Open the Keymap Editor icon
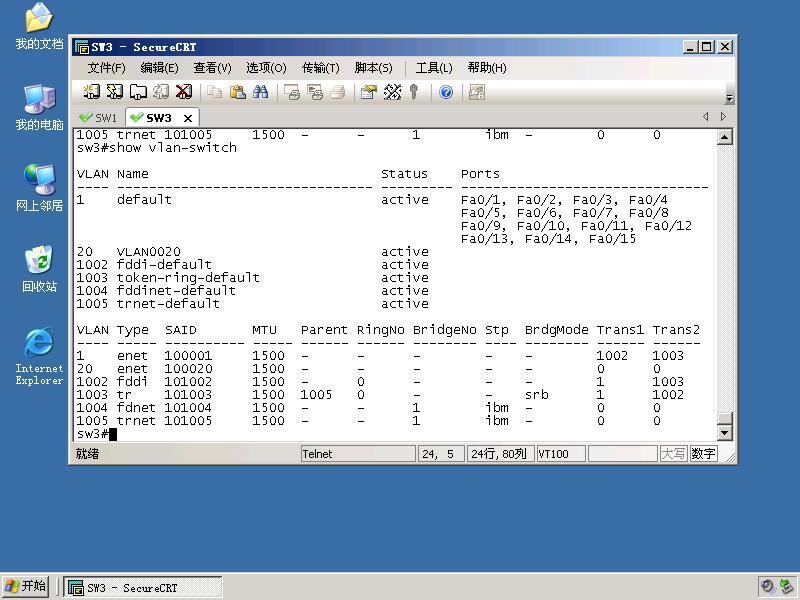Screen dimensions: 800x600 [392, 92]
